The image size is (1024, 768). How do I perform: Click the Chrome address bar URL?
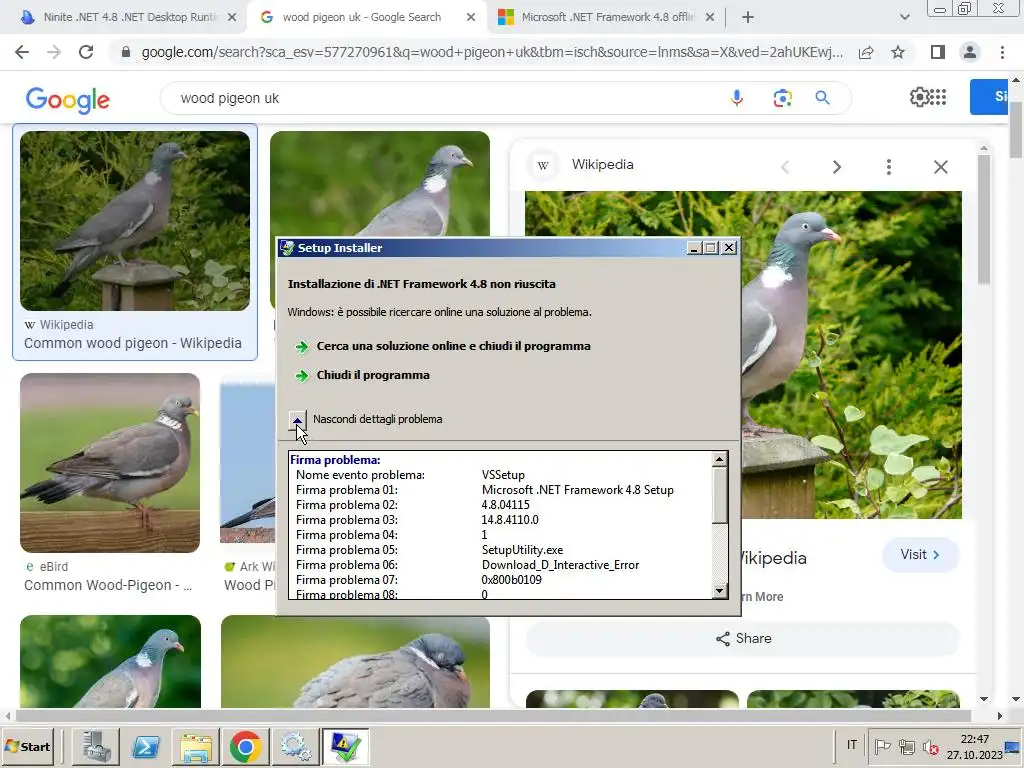pos(491,52)
